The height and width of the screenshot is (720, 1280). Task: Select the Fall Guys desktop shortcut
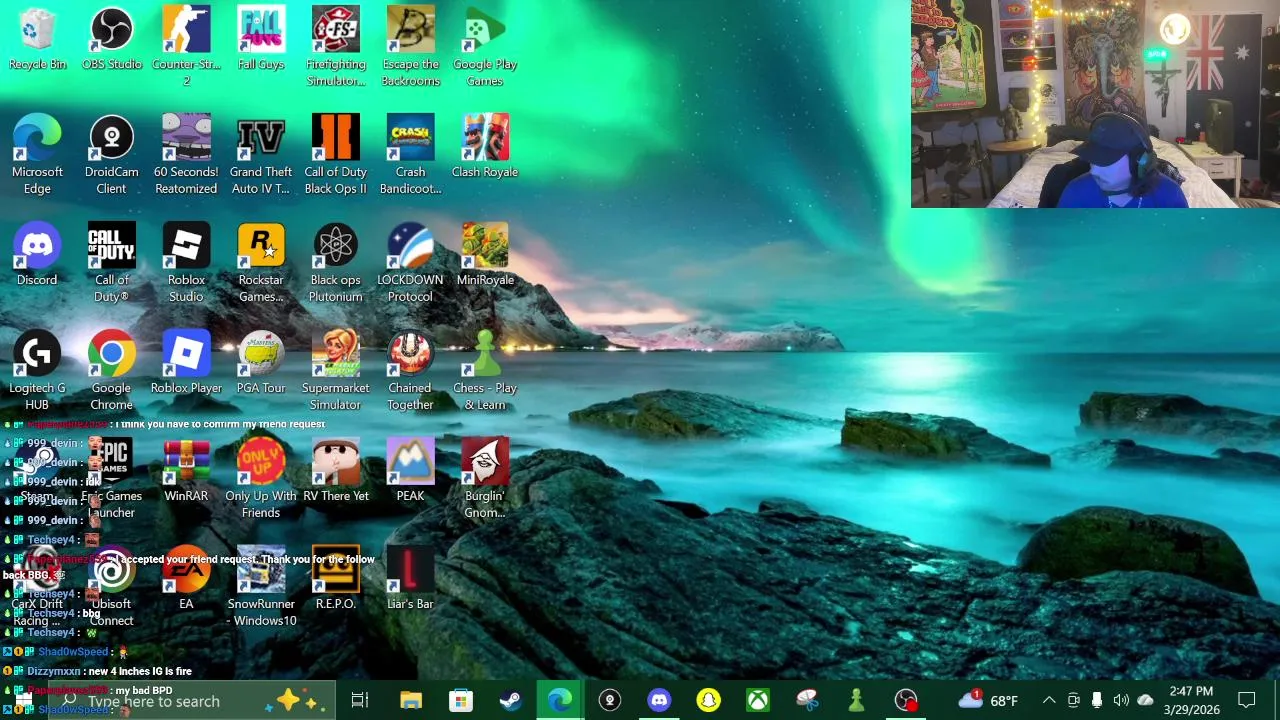[x=261, y=40]
